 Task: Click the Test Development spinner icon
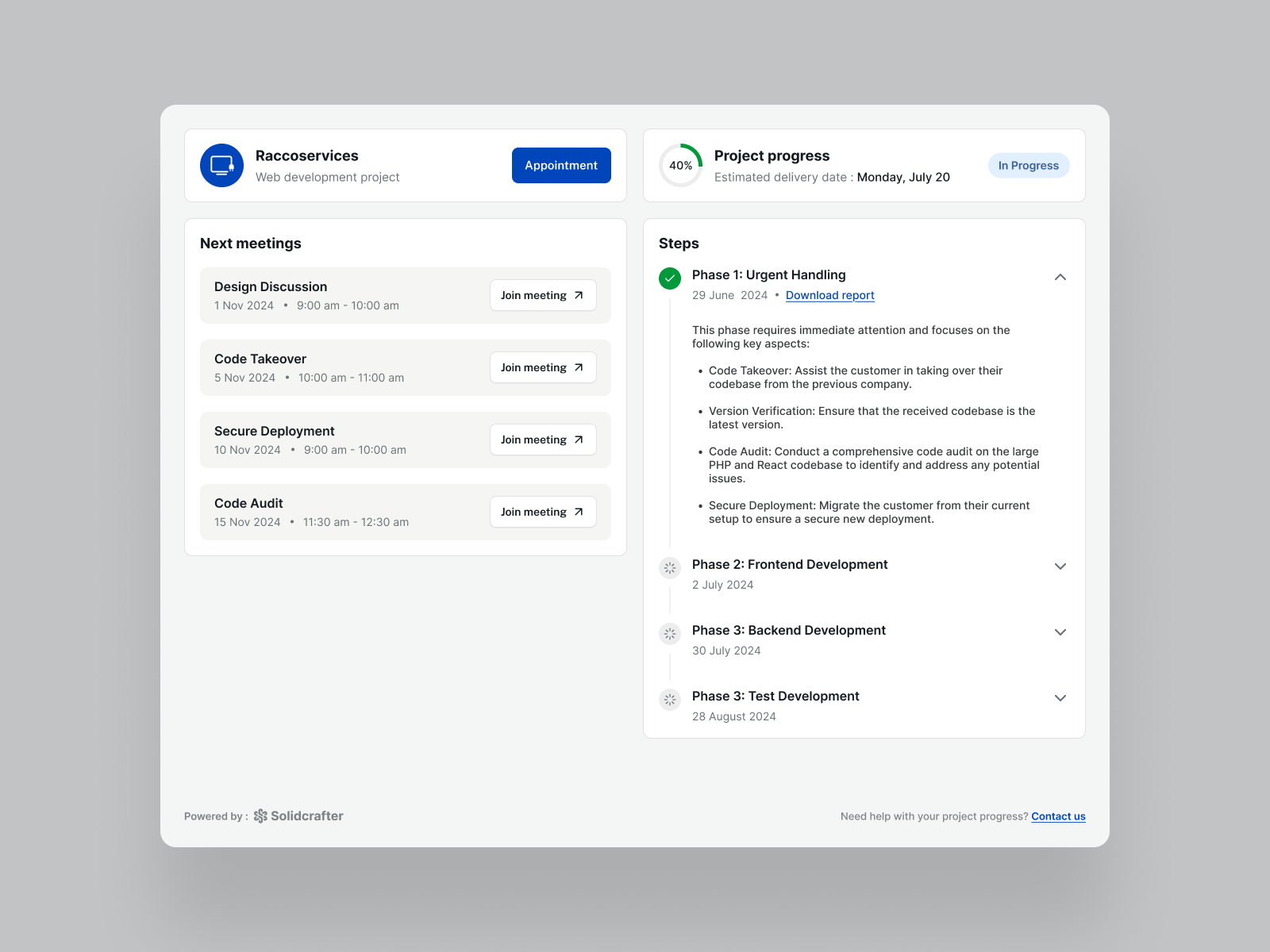[670, 700]
